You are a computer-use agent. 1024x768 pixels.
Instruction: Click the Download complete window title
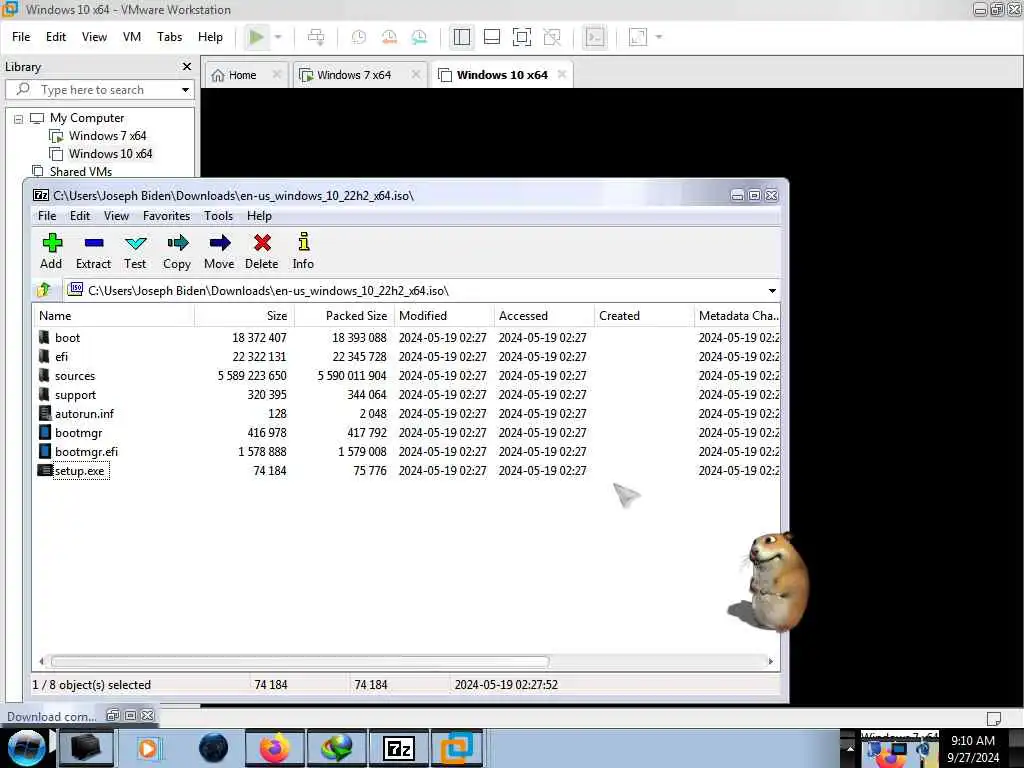(51, 716)
